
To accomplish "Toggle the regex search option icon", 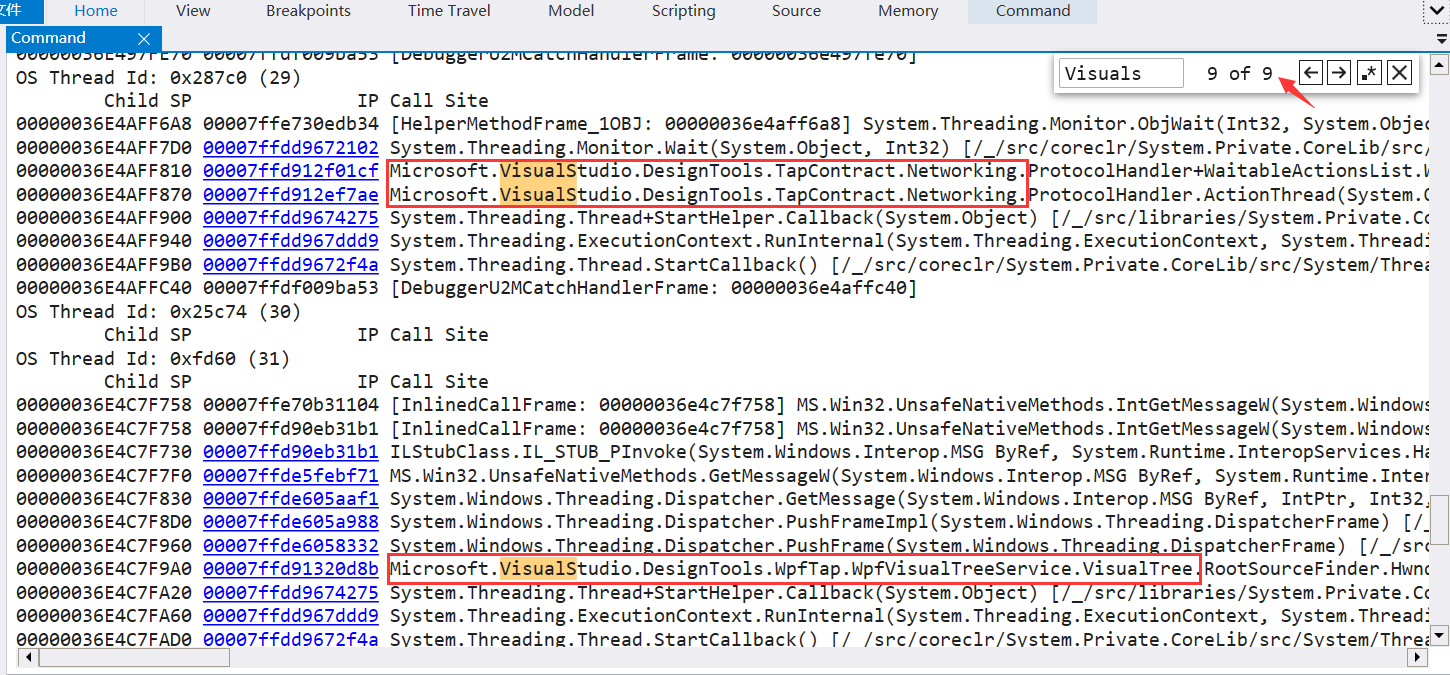I will (x=1369, y=73).
